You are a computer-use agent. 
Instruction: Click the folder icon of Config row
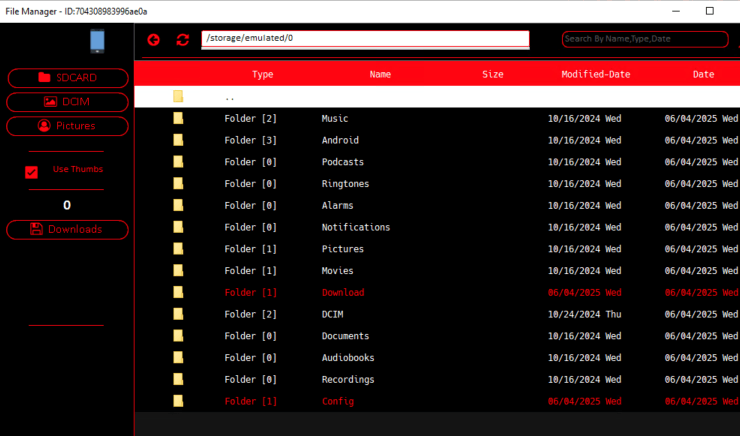click(x=178, y=401)
